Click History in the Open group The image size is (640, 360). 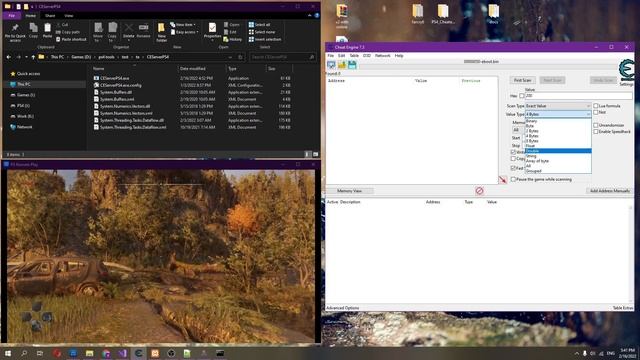coord(233,40)
